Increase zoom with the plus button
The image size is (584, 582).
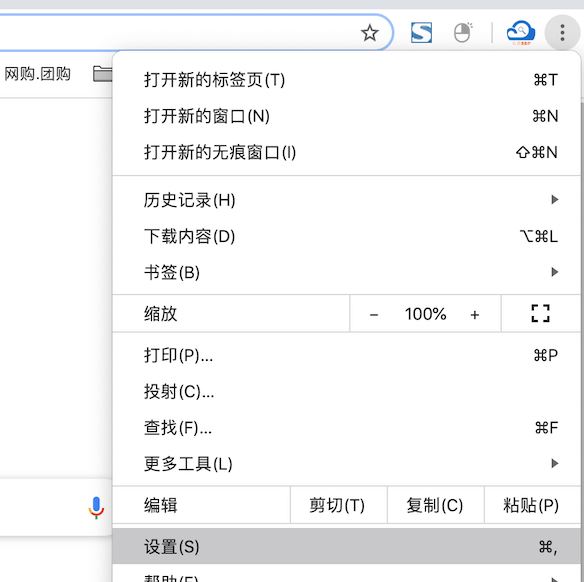tap(474, 315)
